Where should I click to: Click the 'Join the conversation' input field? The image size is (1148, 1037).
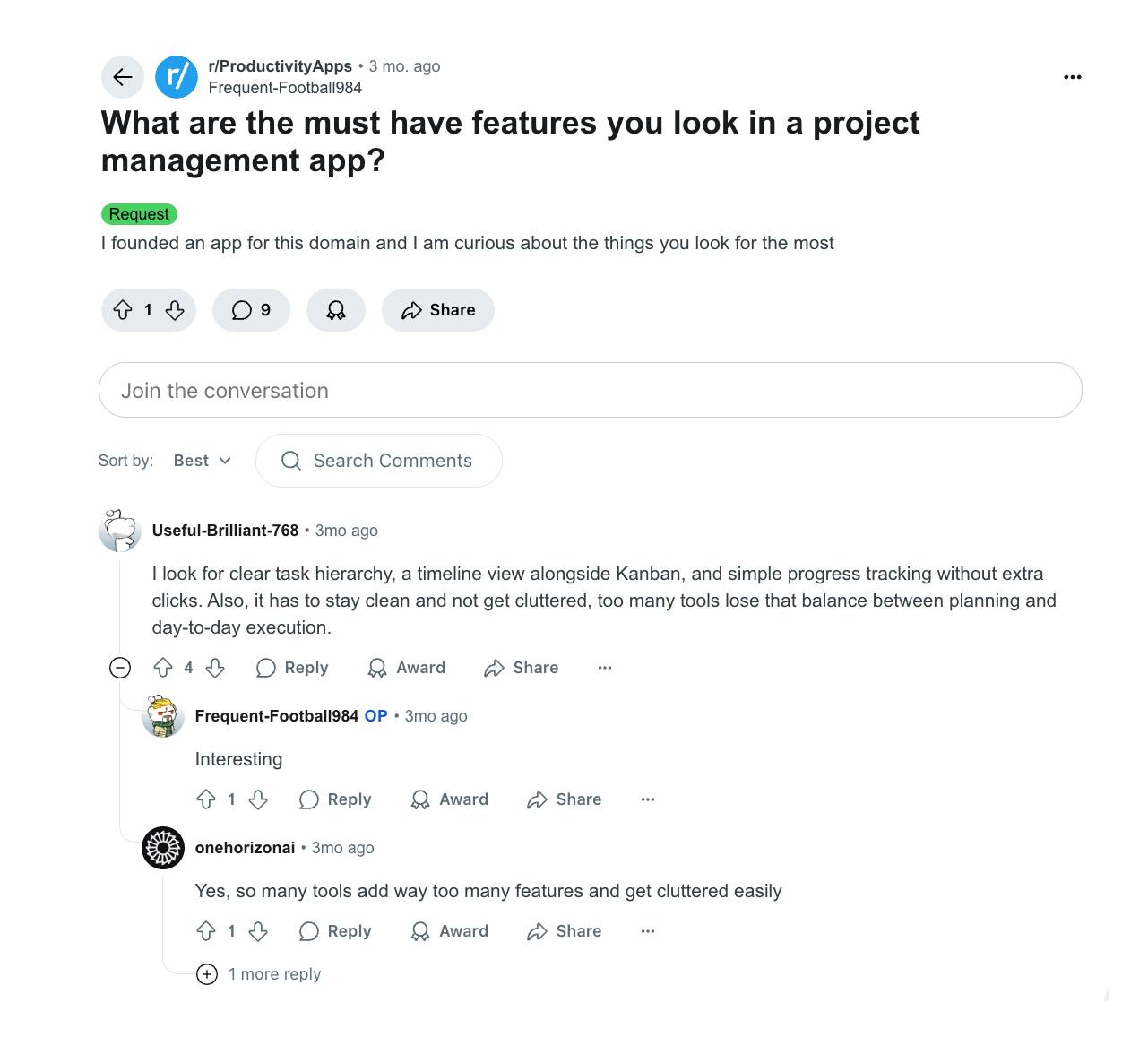click(x=591, y=390)
